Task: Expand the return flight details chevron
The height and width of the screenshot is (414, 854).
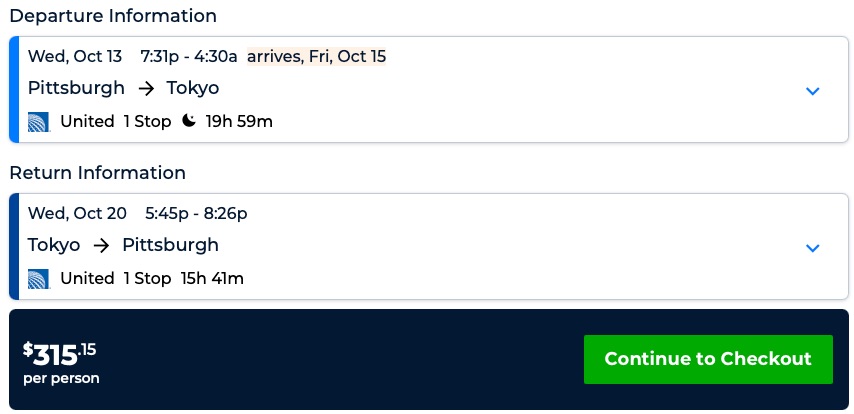Action: click(812, 247)
